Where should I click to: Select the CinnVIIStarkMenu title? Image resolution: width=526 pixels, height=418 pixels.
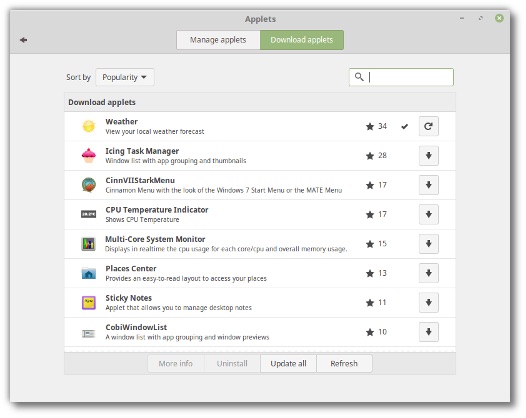(x=140, y=180)
